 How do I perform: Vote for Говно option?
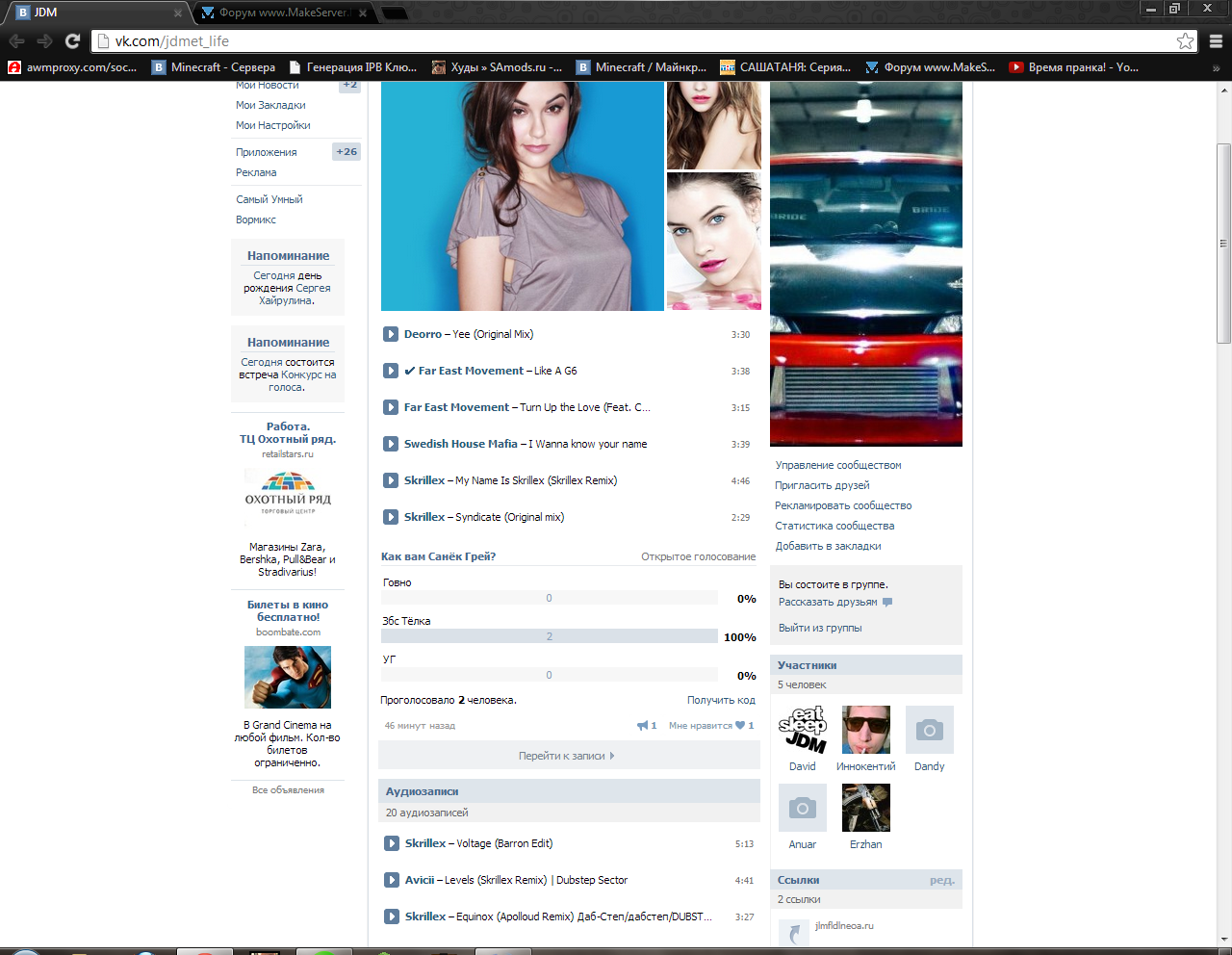tap(397, 582)
